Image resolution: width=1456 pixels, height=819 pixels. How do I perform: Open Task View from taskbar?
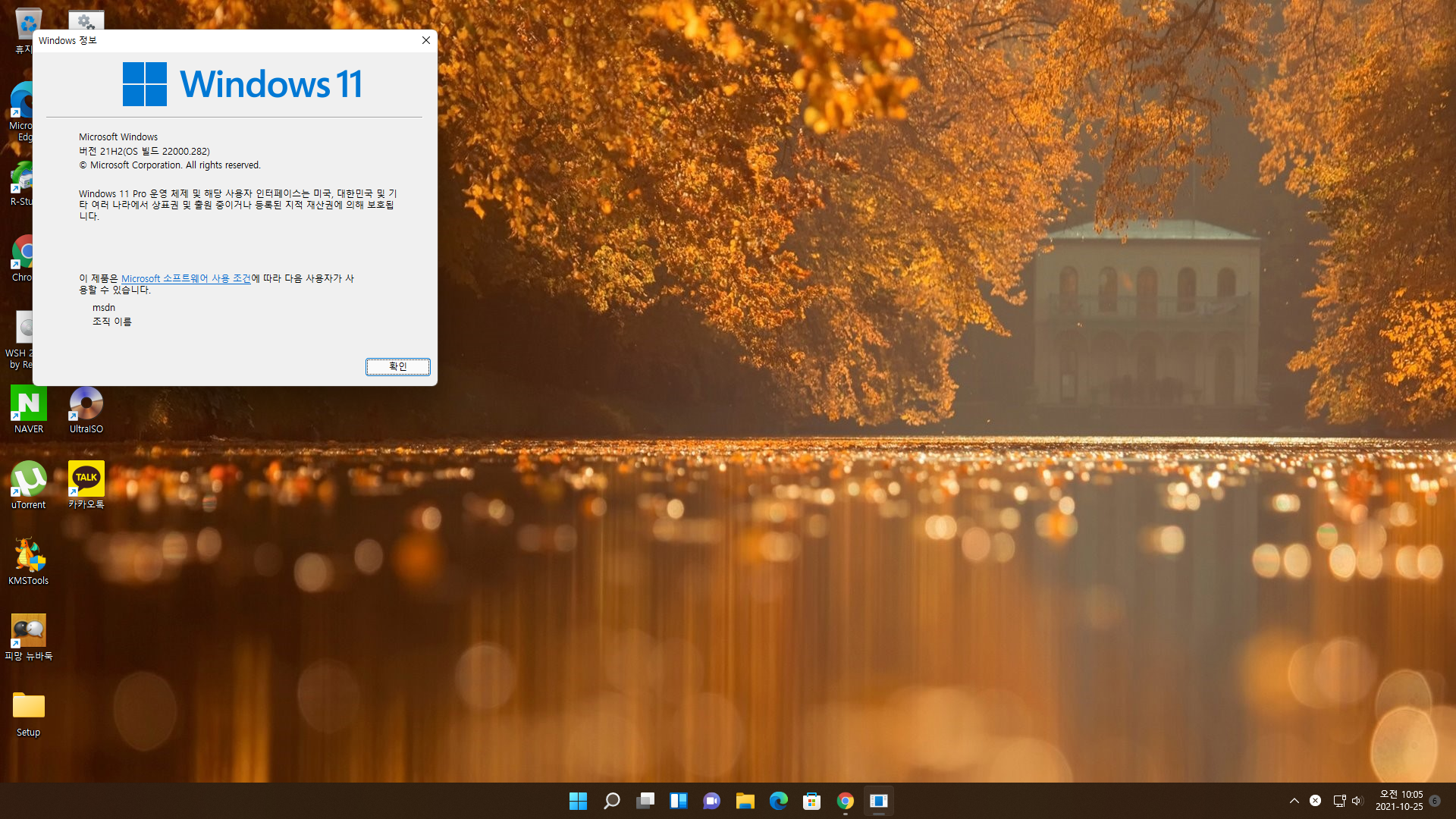645,801
